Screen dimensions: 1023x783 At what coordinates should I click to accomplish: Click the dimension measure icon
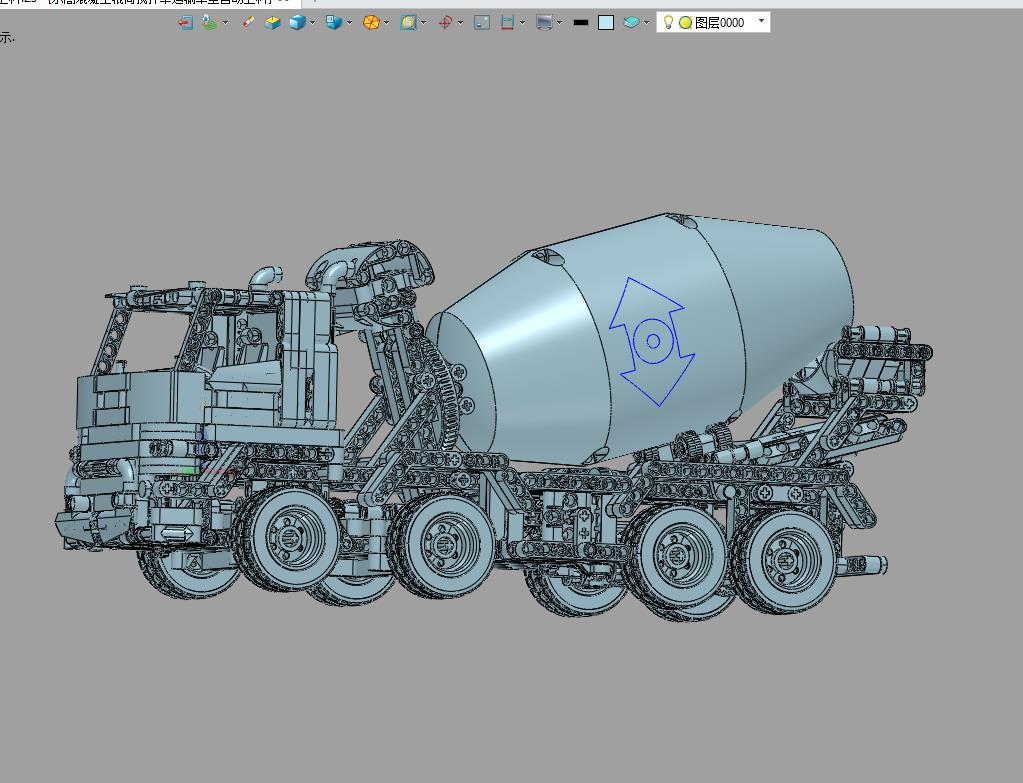pos(508,23)
